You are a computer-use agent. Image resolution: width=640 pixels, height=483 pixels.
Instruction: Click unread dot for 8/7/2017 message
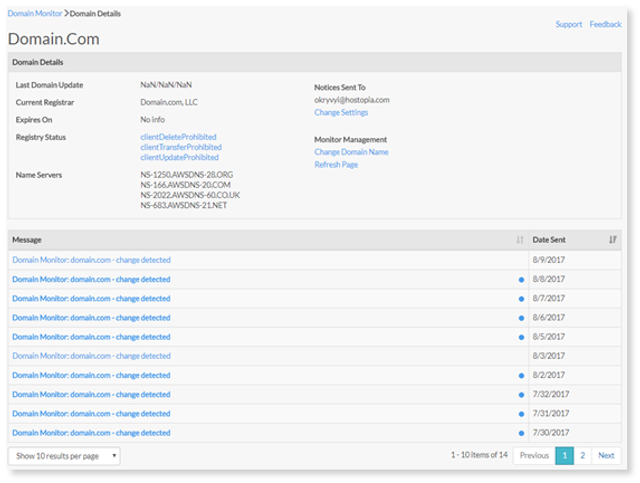click(521, 299)
